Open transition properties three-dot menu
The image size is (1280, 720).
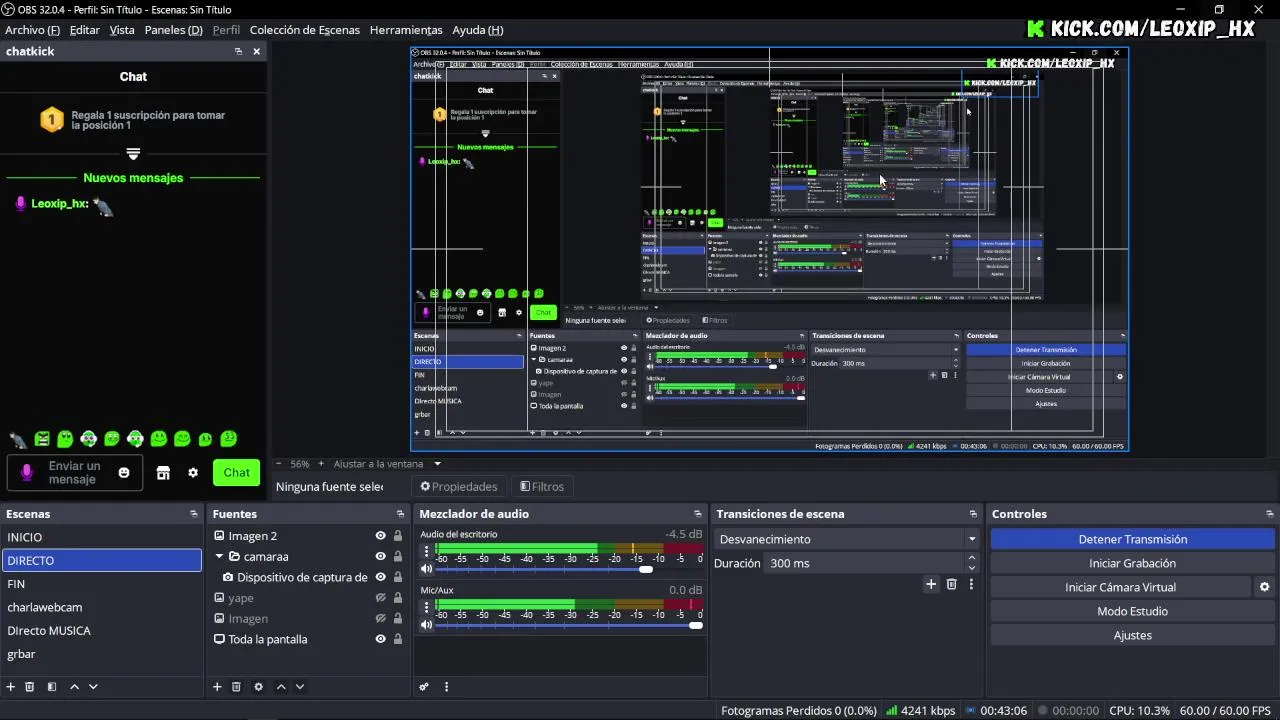971,584
